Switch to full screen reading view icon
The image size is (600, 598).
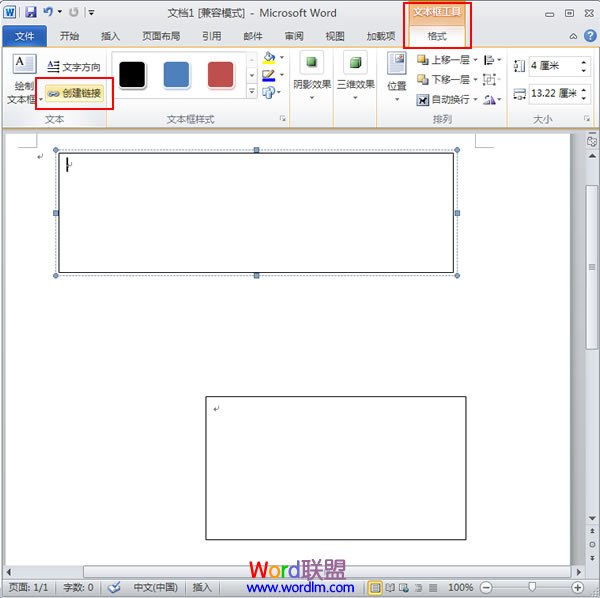[390, 587]
